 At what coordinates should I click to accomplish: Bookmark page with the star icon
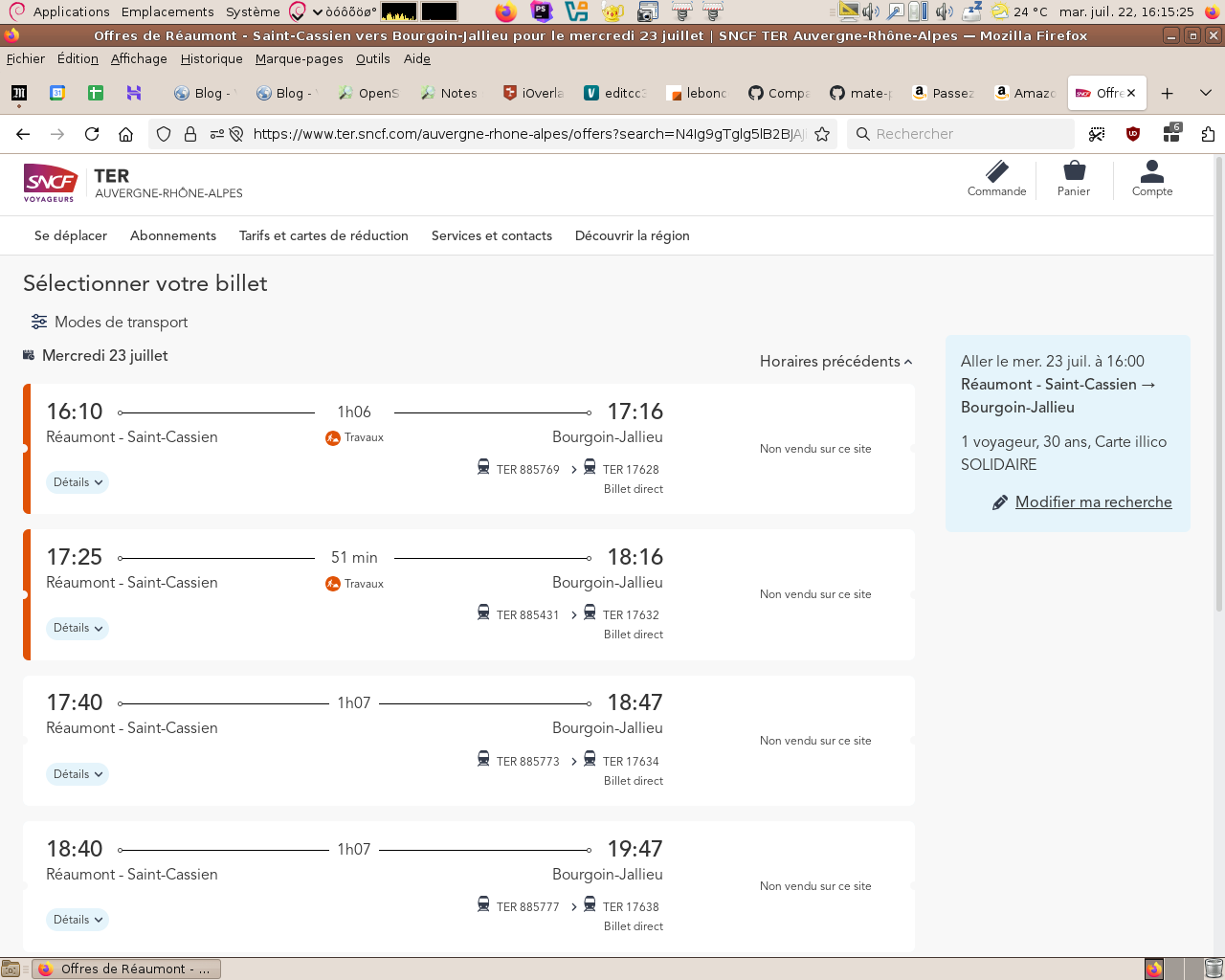(822, 134)
